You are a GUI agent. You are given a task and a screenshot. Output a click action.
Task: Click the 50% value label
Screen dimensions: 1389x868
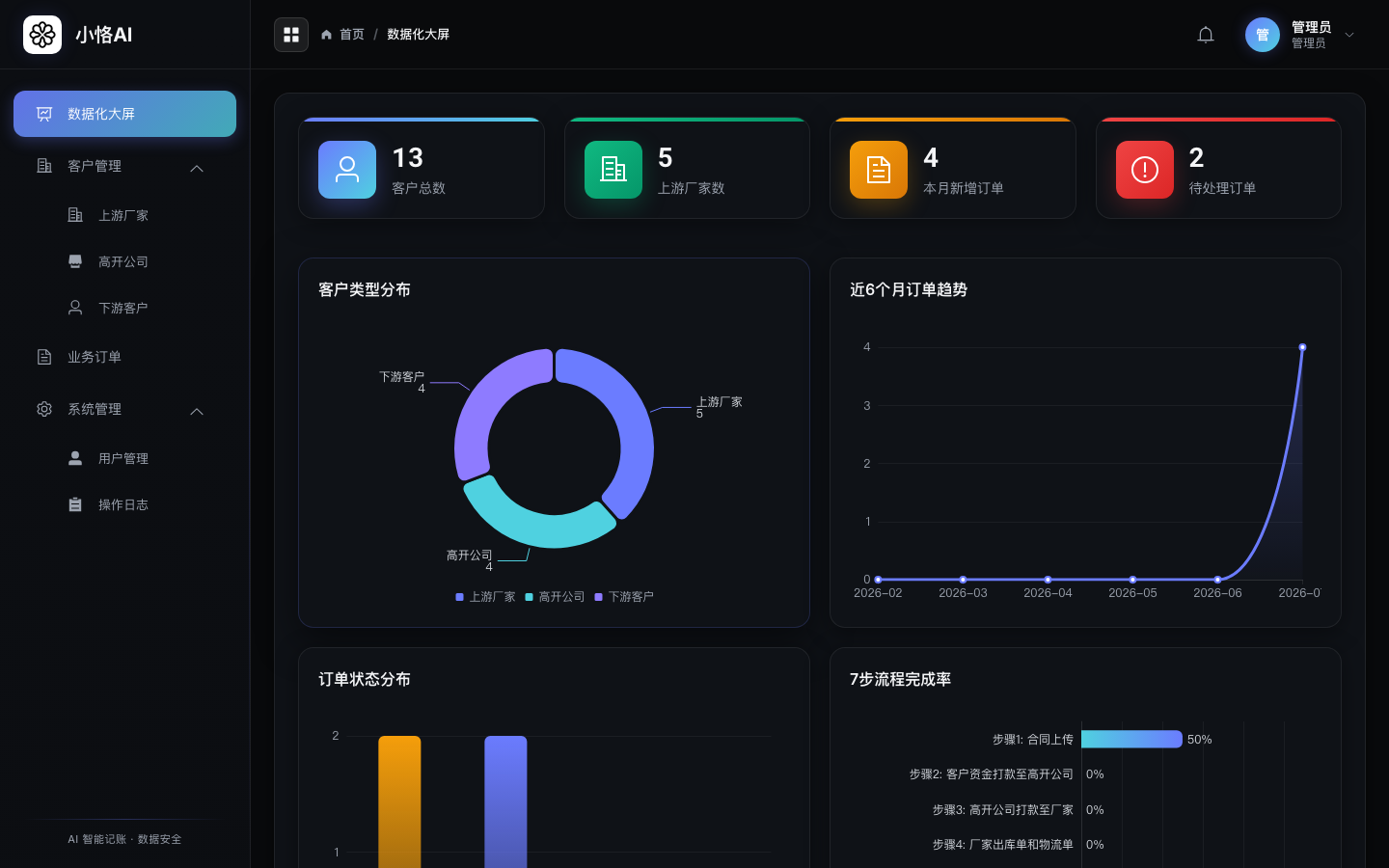point(1200,740)
